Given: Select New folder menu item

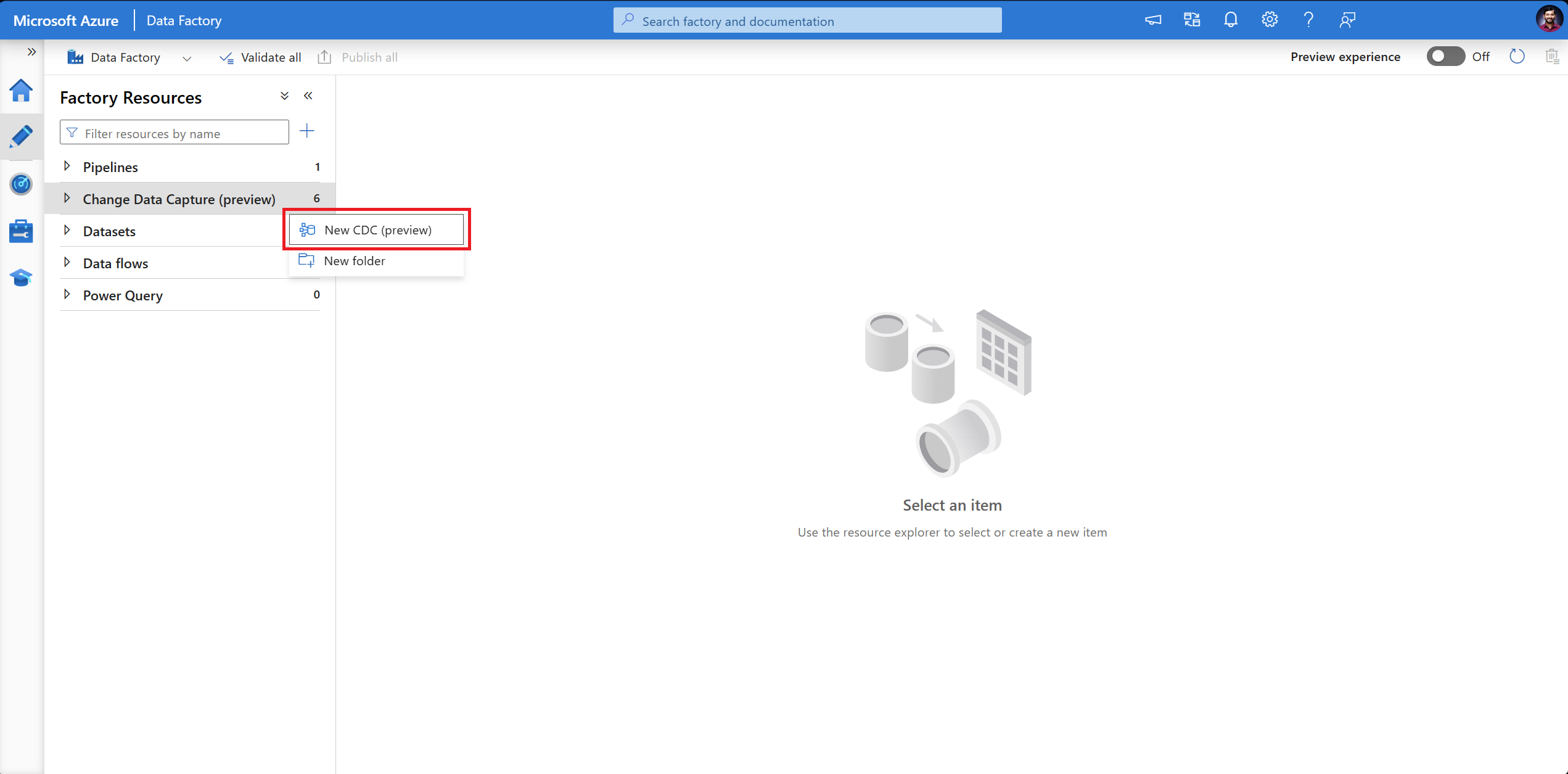Looking at the screenshot, I should coord(355,261).
